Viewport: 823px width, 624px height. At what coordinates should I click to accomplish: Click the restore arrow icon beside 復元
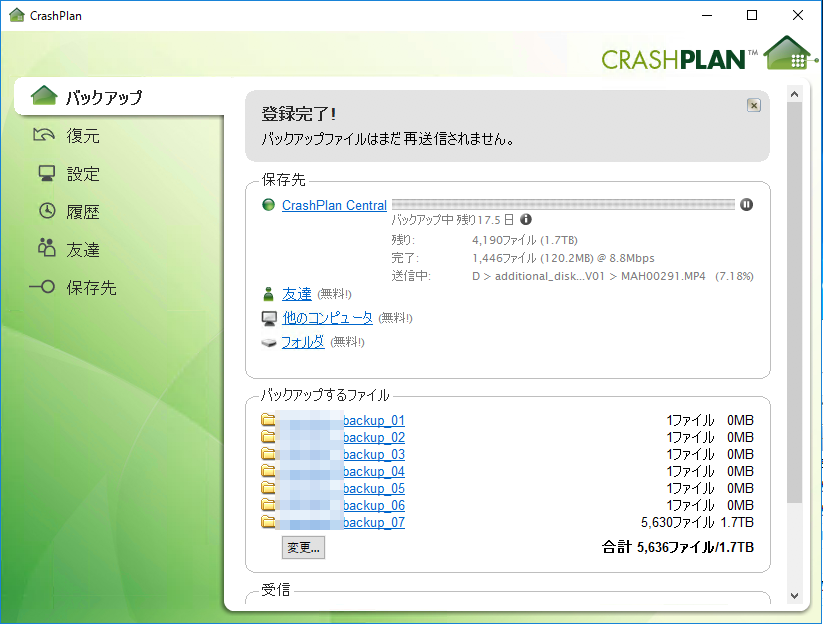point(44,135)
